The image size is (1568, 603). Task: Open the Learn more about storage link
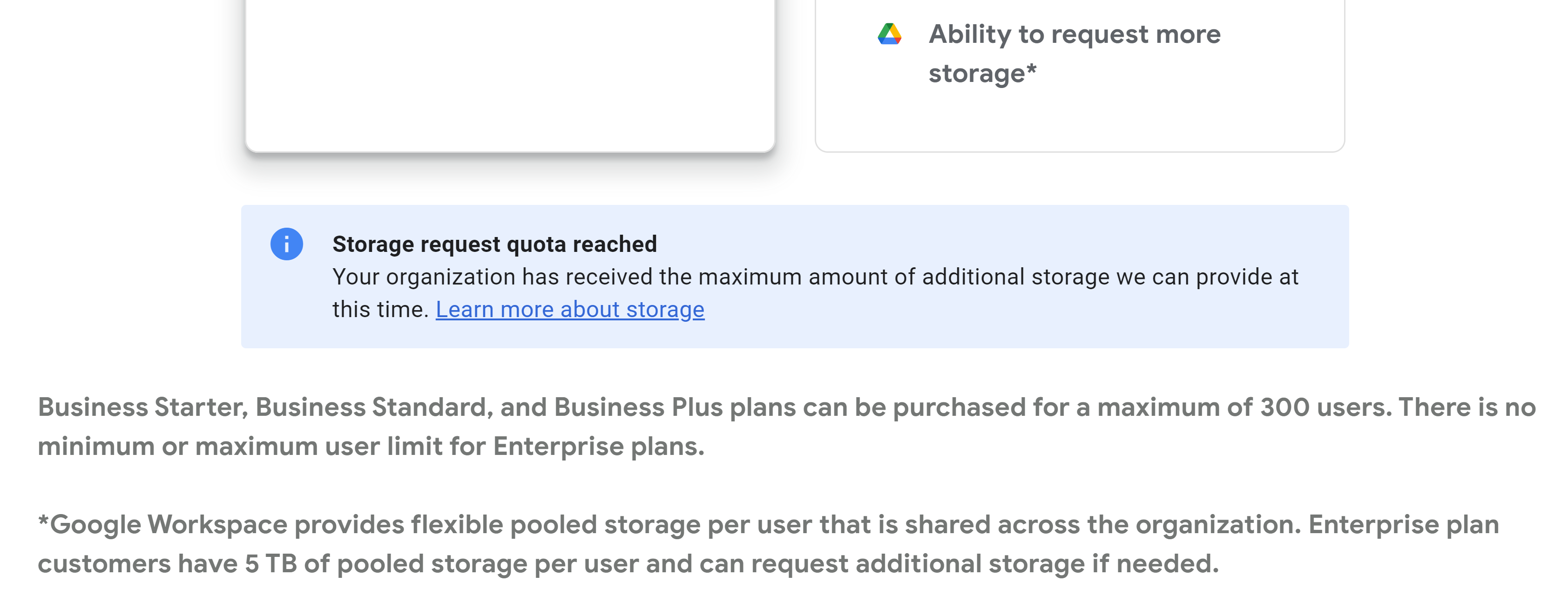(570, 310)
